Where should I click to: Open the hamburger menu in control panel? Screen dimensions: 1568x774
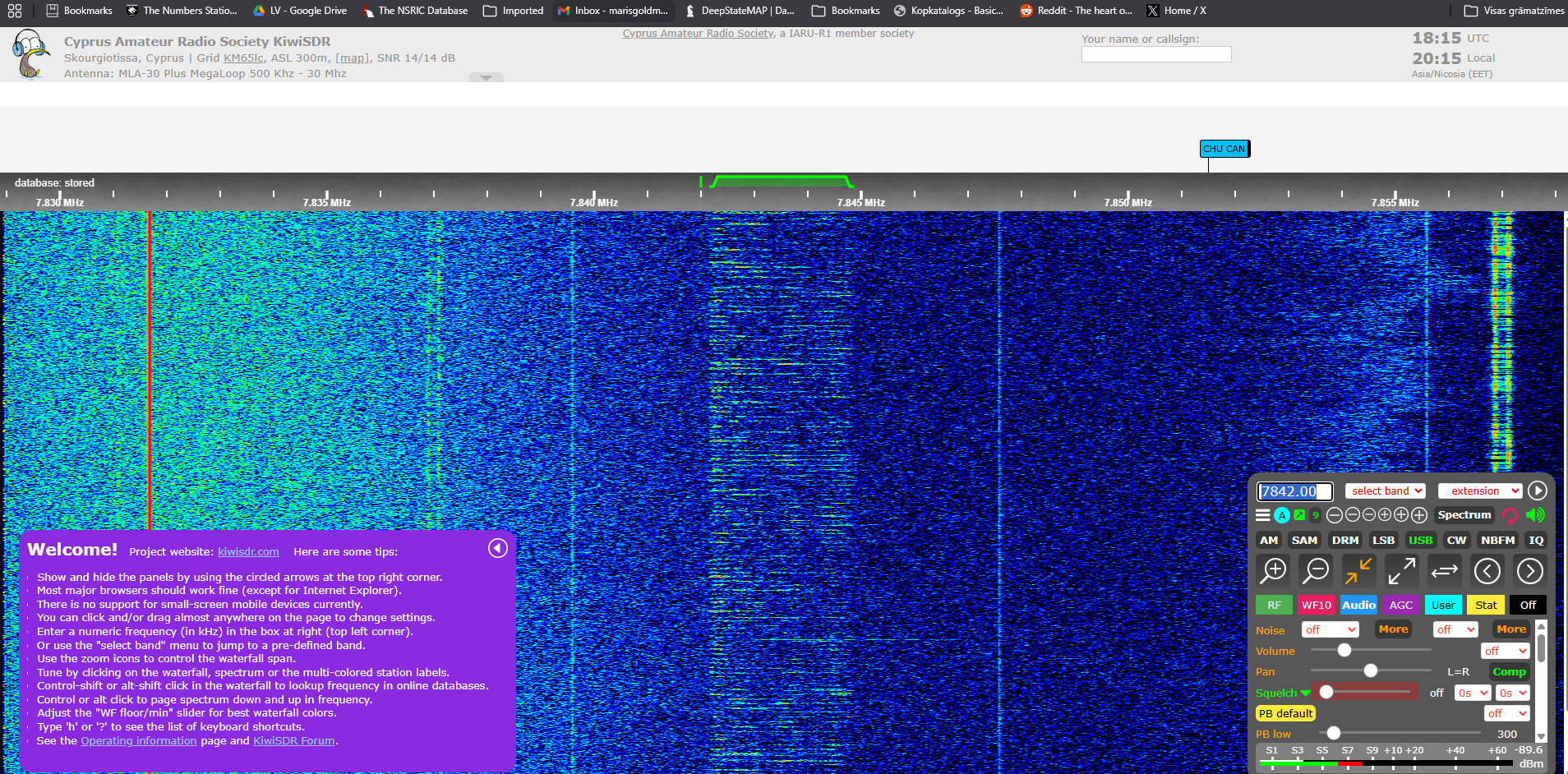[x=1263, y=515]
